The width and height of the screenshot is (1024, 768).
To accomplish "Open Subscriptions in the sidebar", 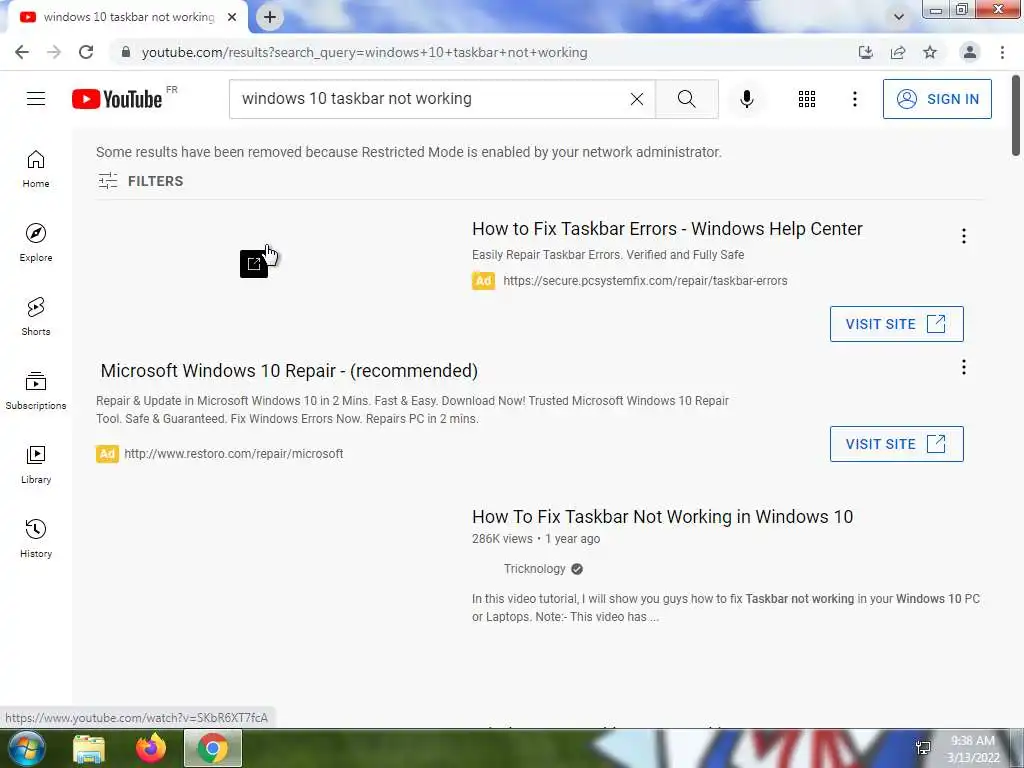I will click(36, 390).
